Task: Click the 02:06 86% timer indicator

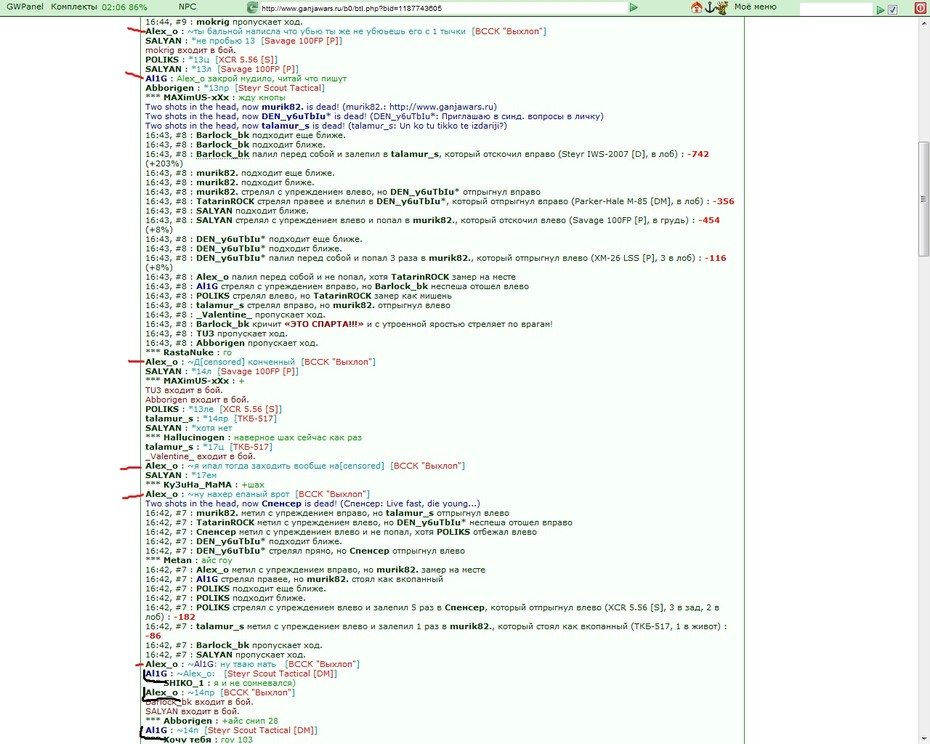Action: coord(124,8)
